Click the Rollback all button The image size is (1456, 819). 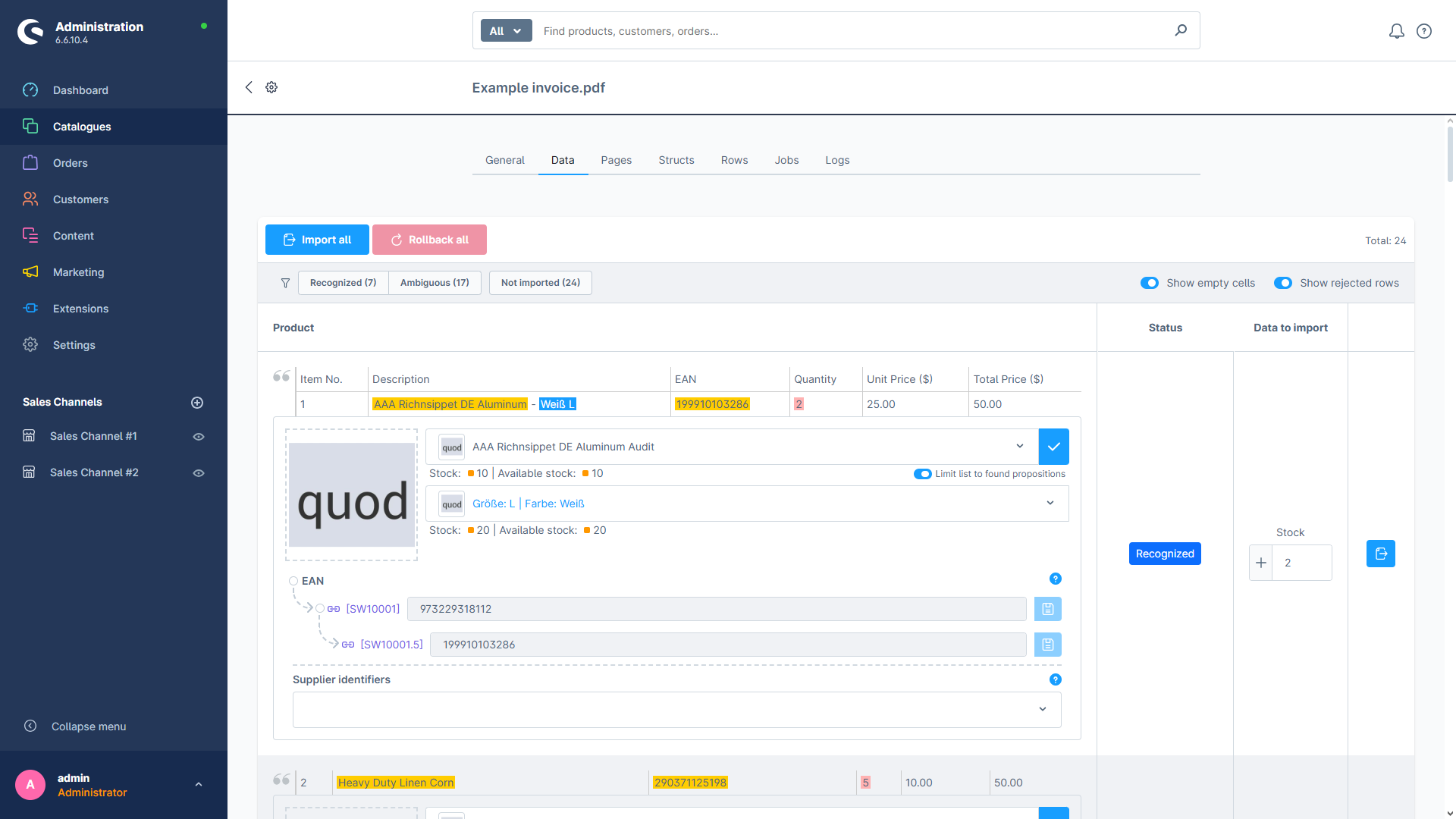[x=429, y=240]
